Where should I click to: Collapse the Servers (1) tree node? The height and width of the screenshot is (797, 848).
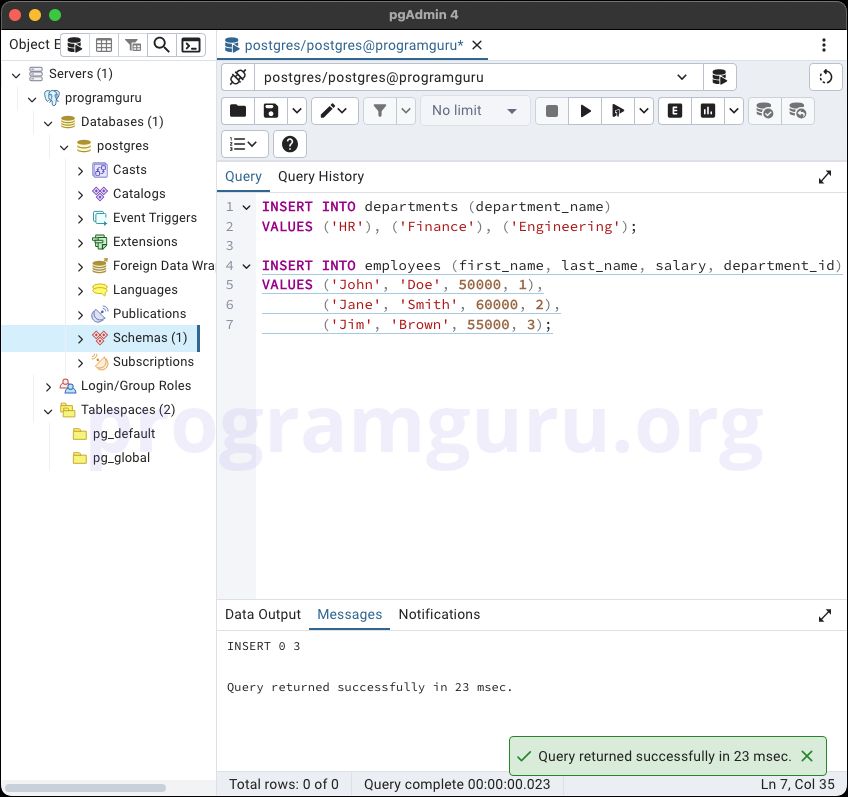[16, 75]
